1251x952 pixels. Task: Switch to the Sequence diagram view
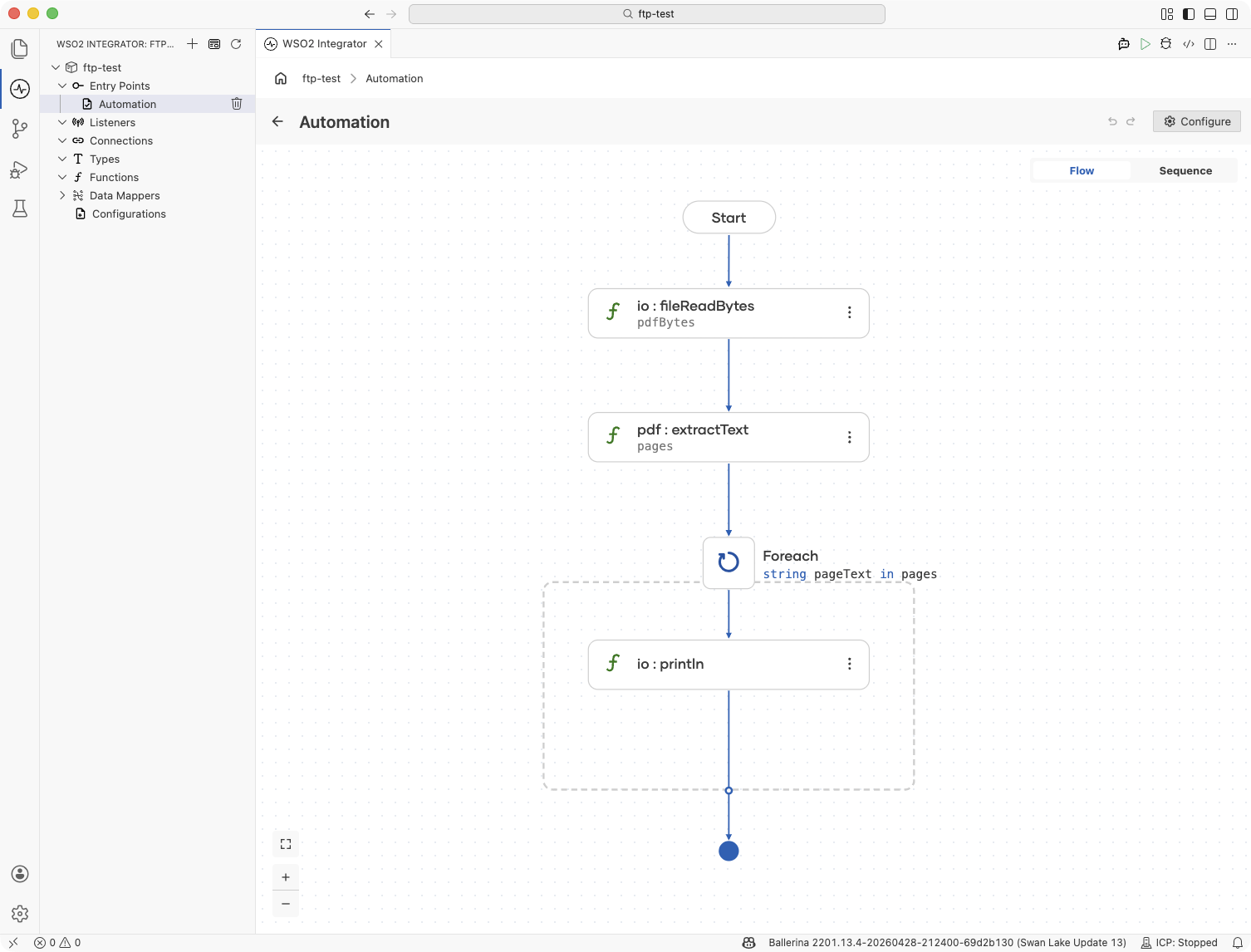[1185, 170]
